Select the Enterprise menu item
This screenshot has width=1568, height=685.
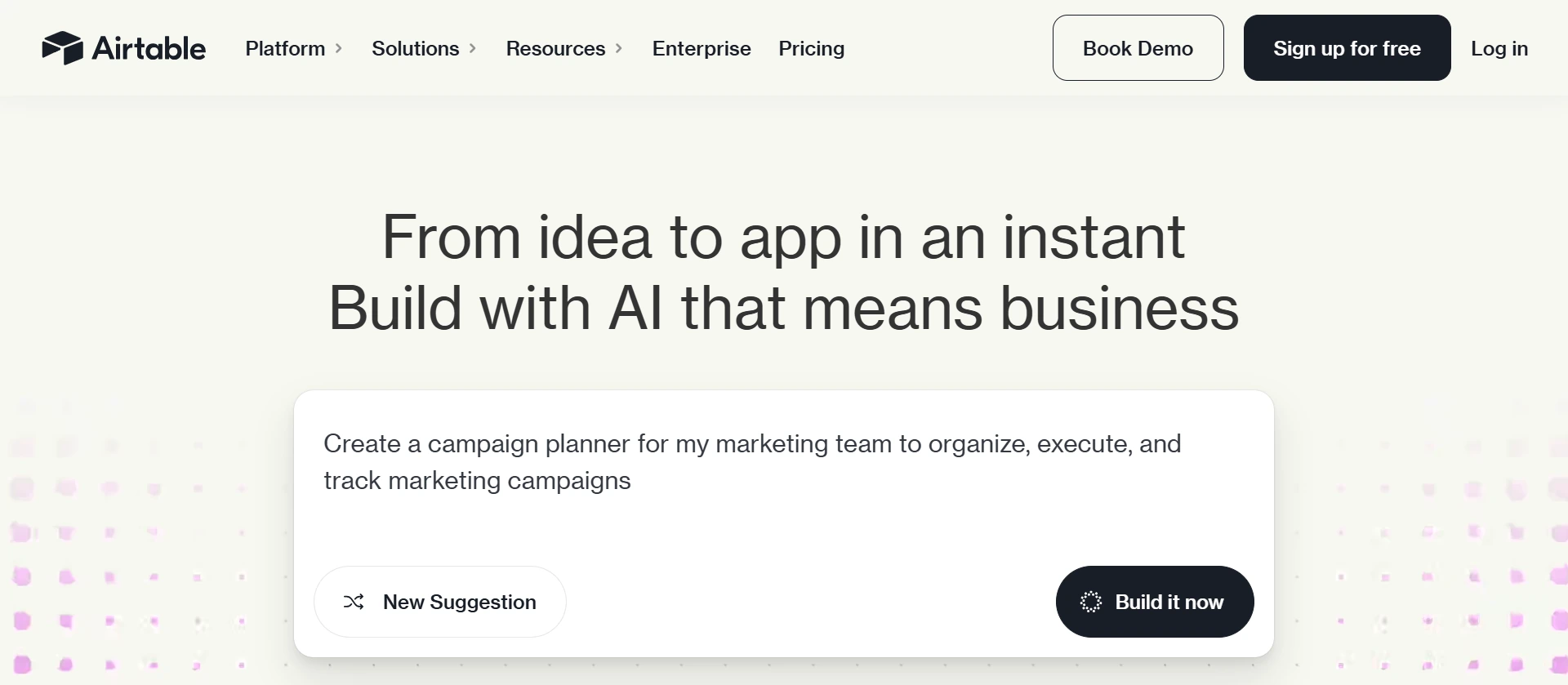(x=701, y=48)
